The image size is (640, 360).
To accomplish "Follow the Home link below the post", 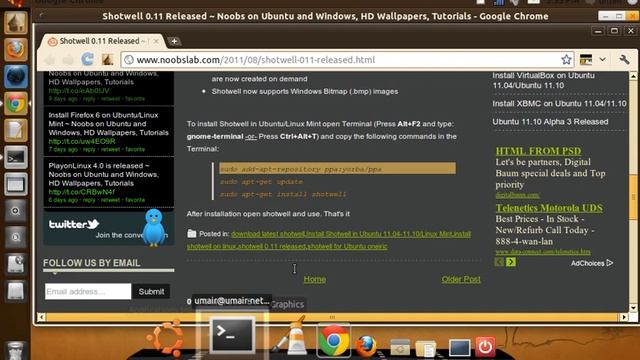I will pyautogui.click(x=315, y=279).
